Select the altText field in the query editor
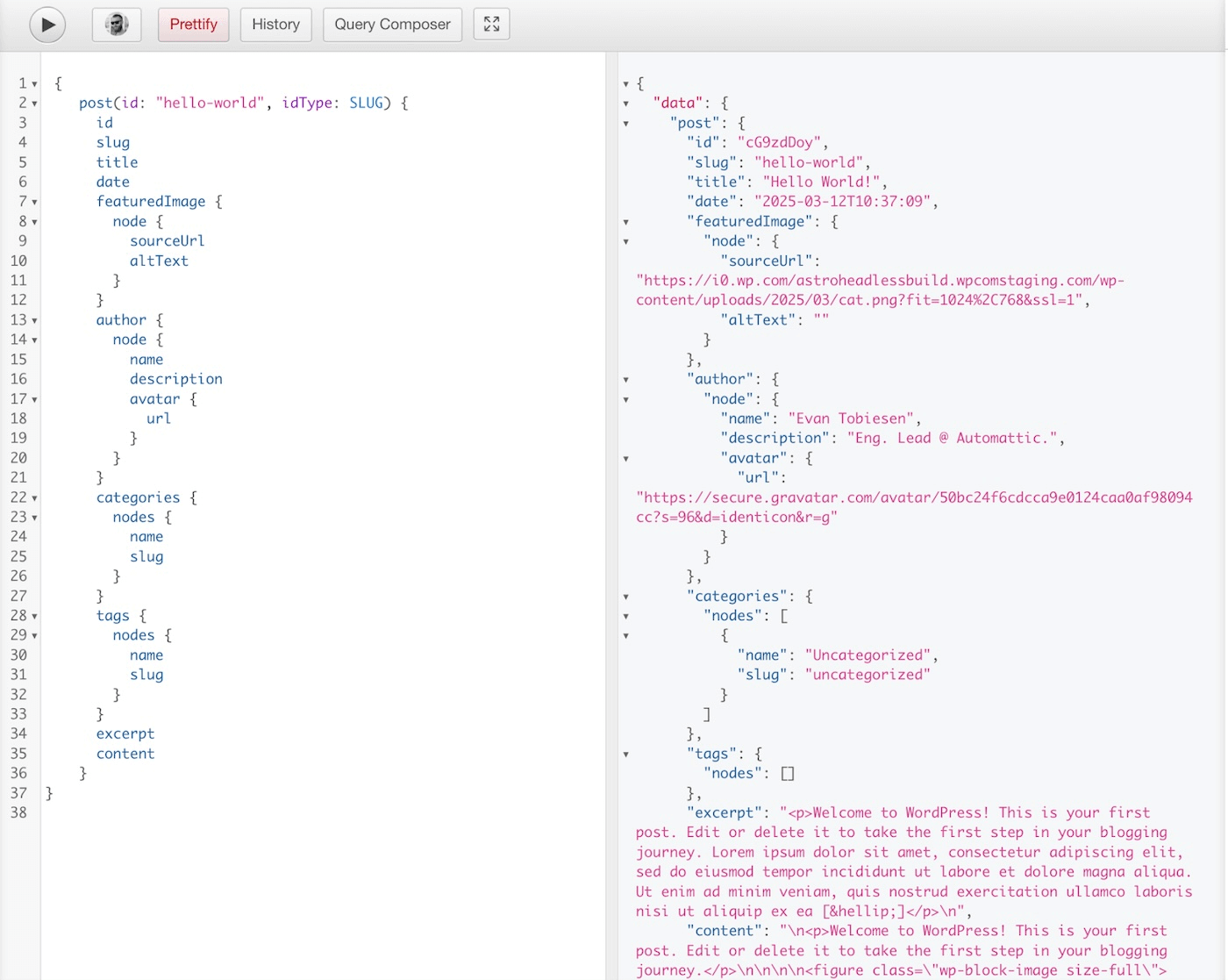The height and width of the screenshot is (980, 1228). coord(159,261)
